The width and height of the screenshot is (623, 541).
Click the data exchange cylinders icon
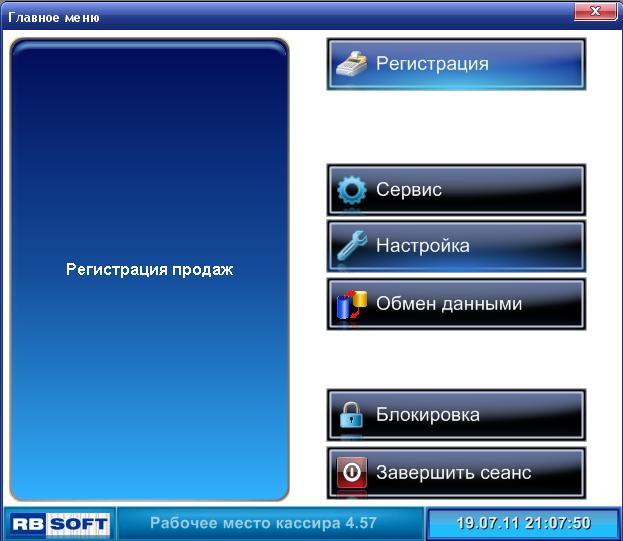(351, 304)
